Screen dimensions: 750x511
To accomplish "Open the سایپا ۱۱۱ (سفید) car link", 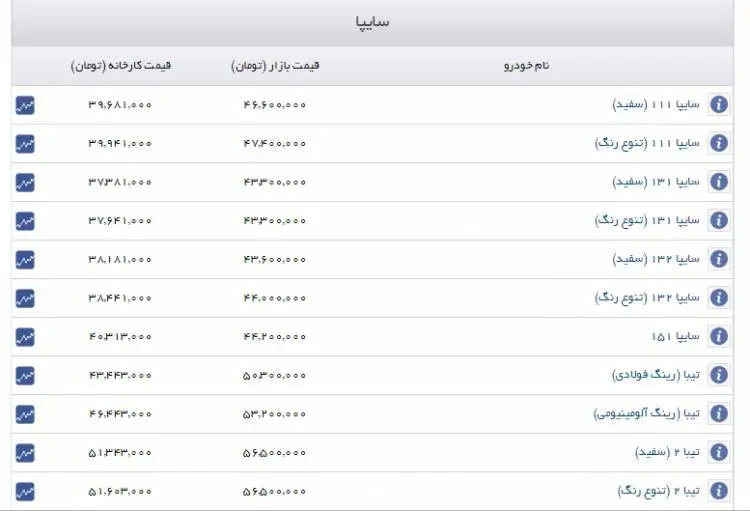I will pos(656,104).
